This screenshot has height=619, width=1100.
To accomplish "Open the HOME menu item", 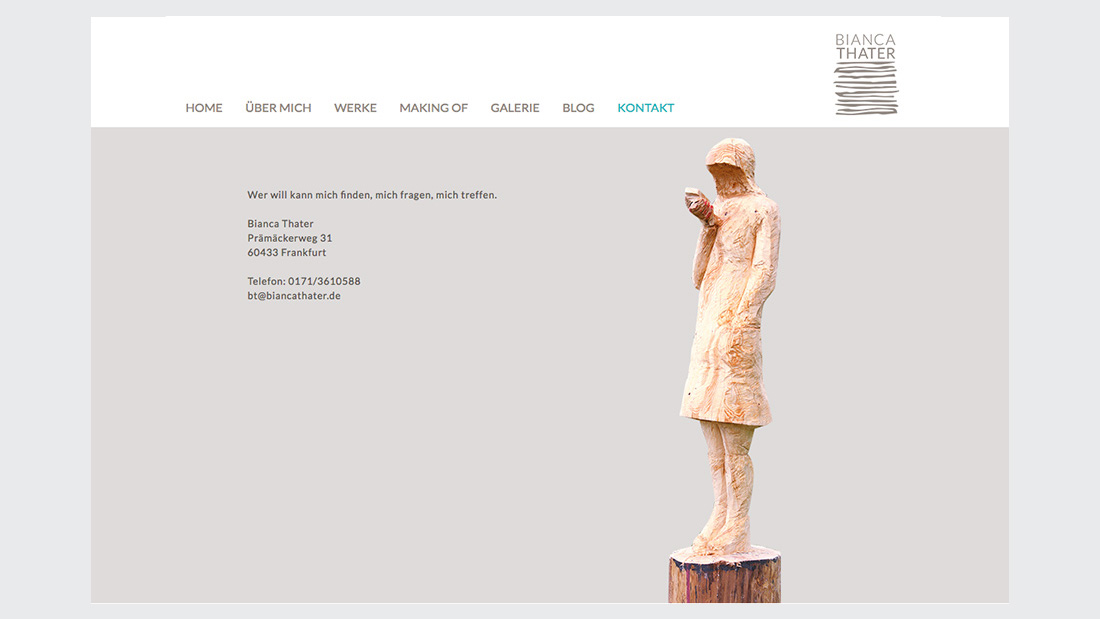I will pos(203,107).
